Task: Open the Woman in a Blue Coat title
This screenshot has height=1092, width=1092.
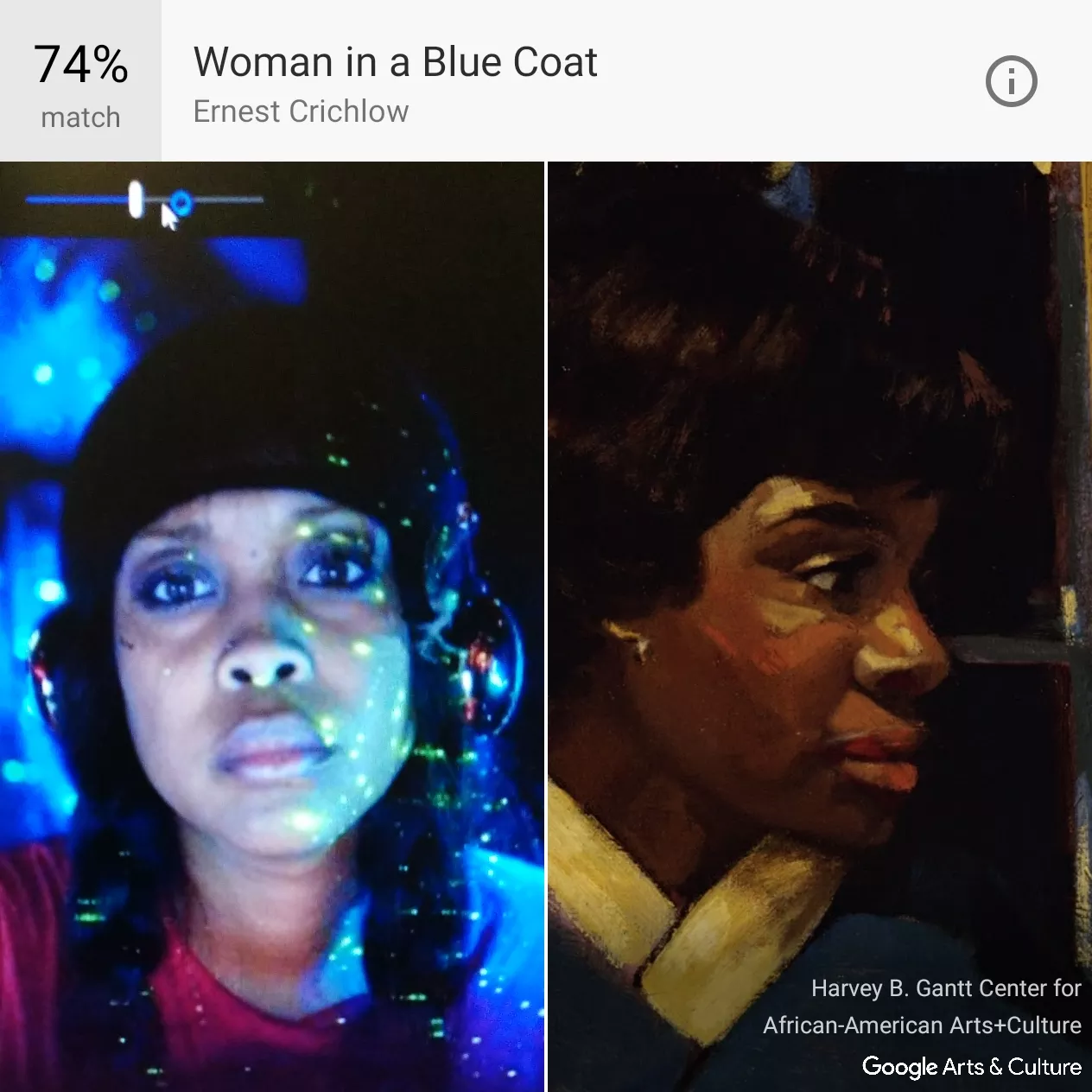Action: tap(395, 62)
